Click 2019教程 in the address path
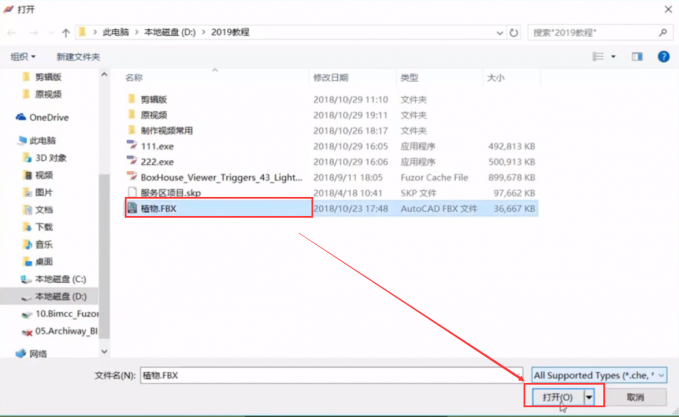The width and height of the screenshot is (679, 417). coord(230,32)
